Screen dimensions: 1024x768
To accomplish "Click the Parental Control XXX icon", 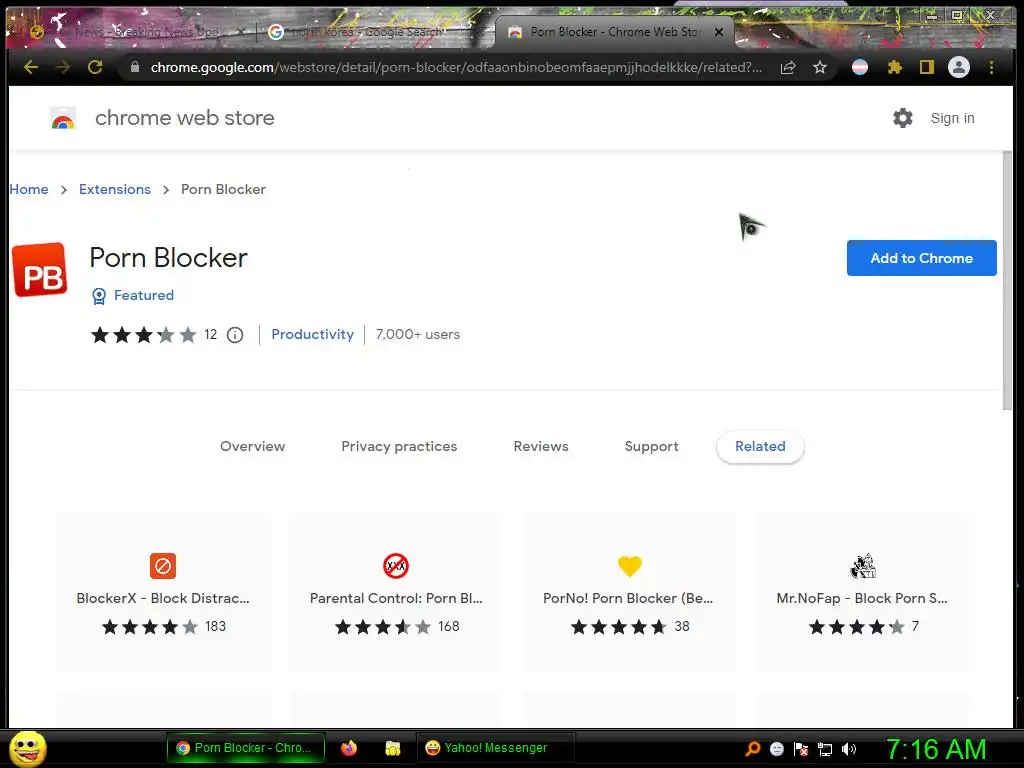I will tap(396, 566).
